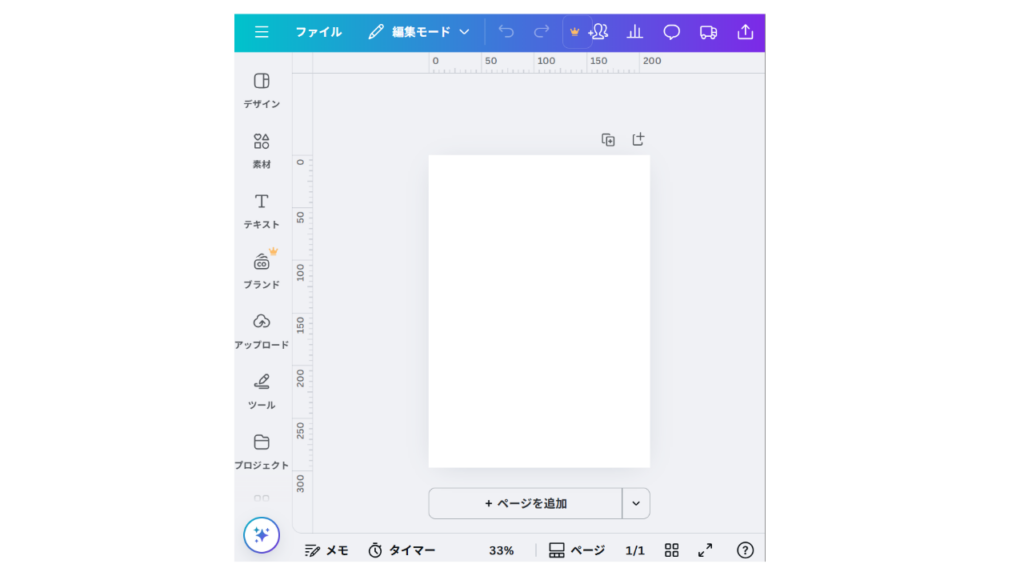The height and width of the screenshot is (576, 1024).
Task: Select the テキスト tool in sidebar
Action: click(x=261, y=210)
